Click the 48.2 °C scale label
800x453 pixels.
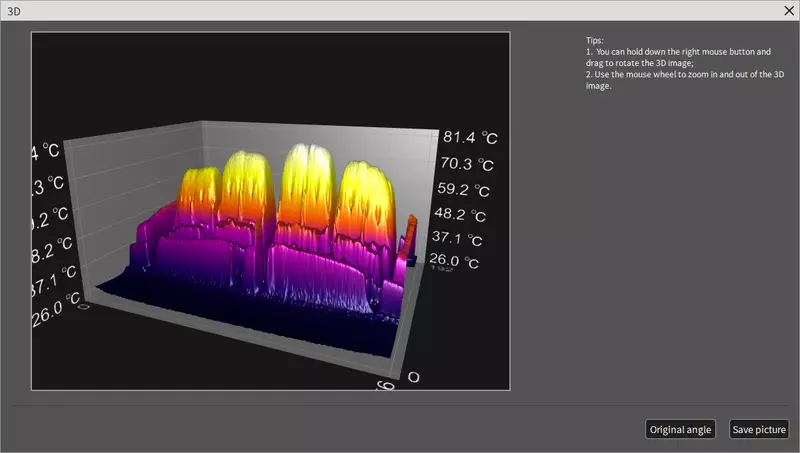point(463,214)
